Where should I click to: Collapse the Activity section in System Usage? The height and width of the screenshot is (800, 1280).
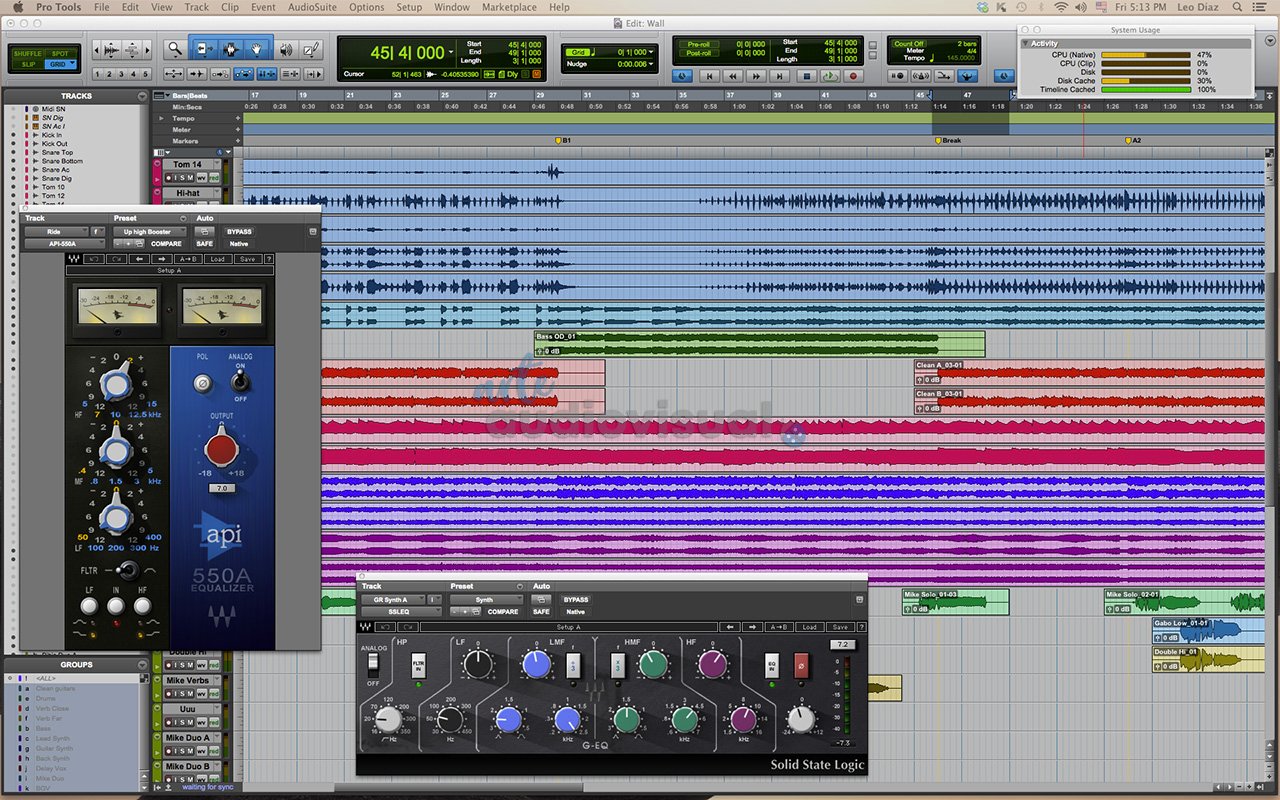point(1026,44)
